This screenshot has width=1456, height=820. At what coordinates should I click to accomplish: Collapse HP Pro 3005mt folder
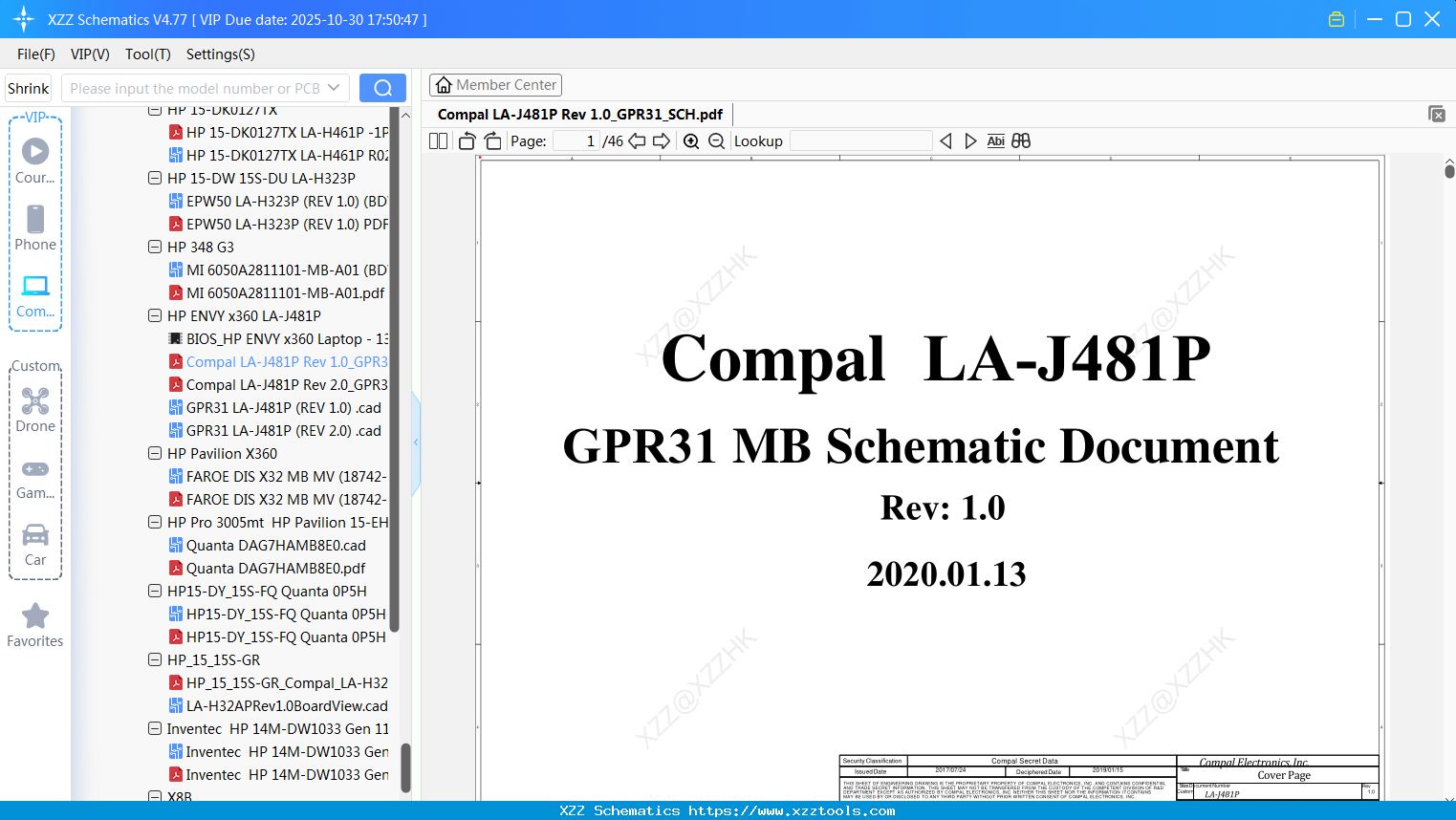point(155,522)
